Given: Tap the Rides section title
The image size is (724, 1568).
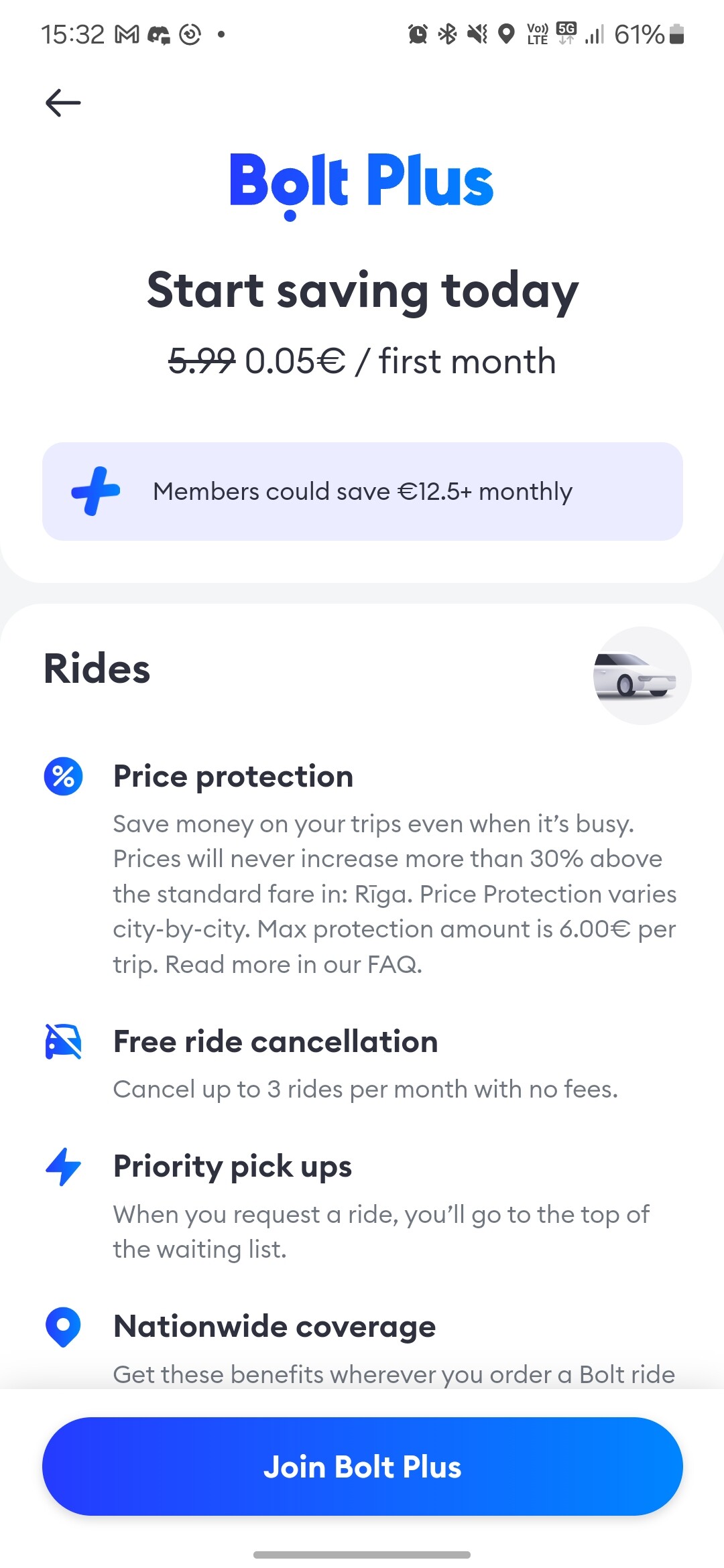Looking at the screenshot, I should 97,669.
